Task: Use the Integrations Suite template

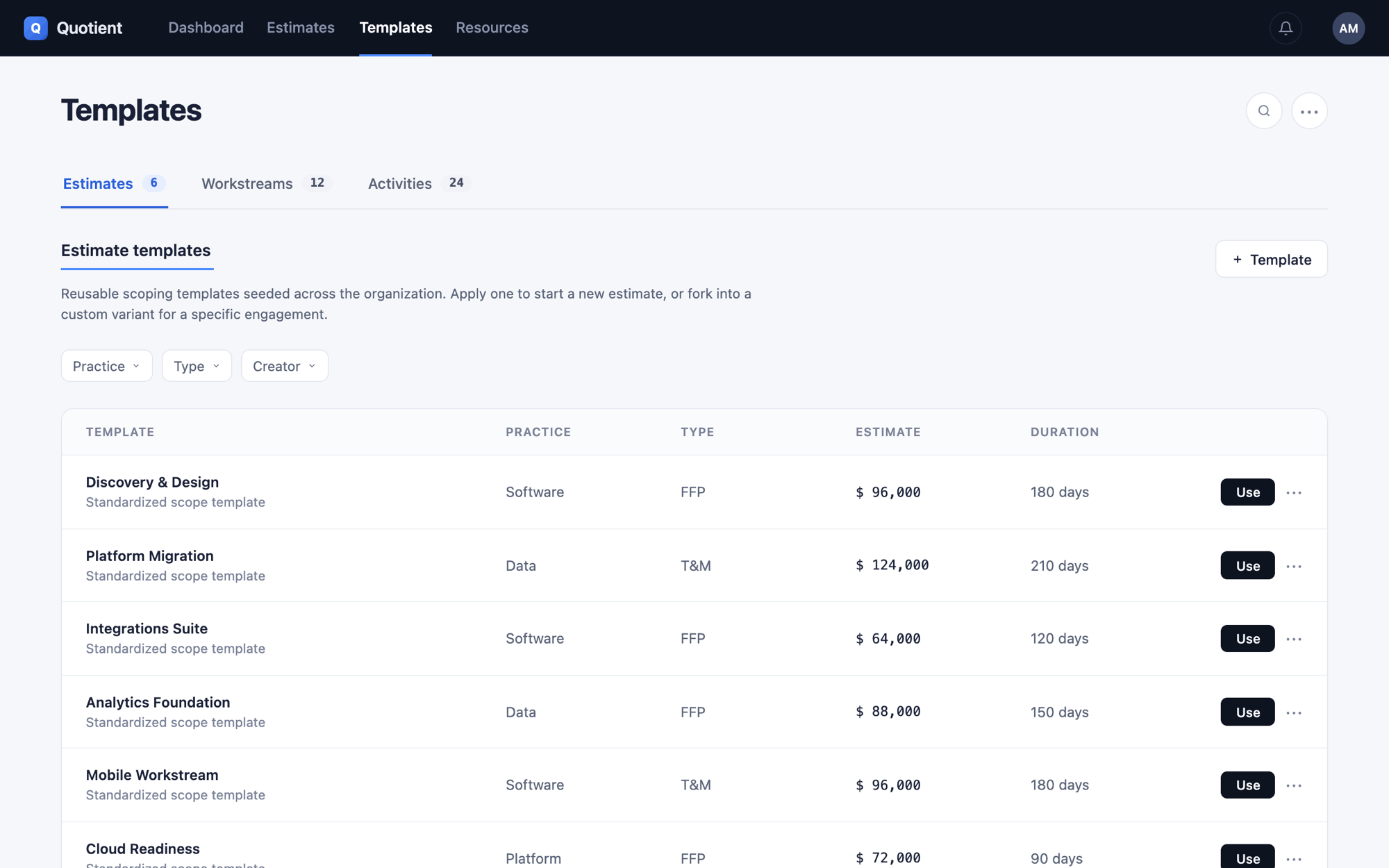Action: pyautogui.click(x=1247, y=639)
